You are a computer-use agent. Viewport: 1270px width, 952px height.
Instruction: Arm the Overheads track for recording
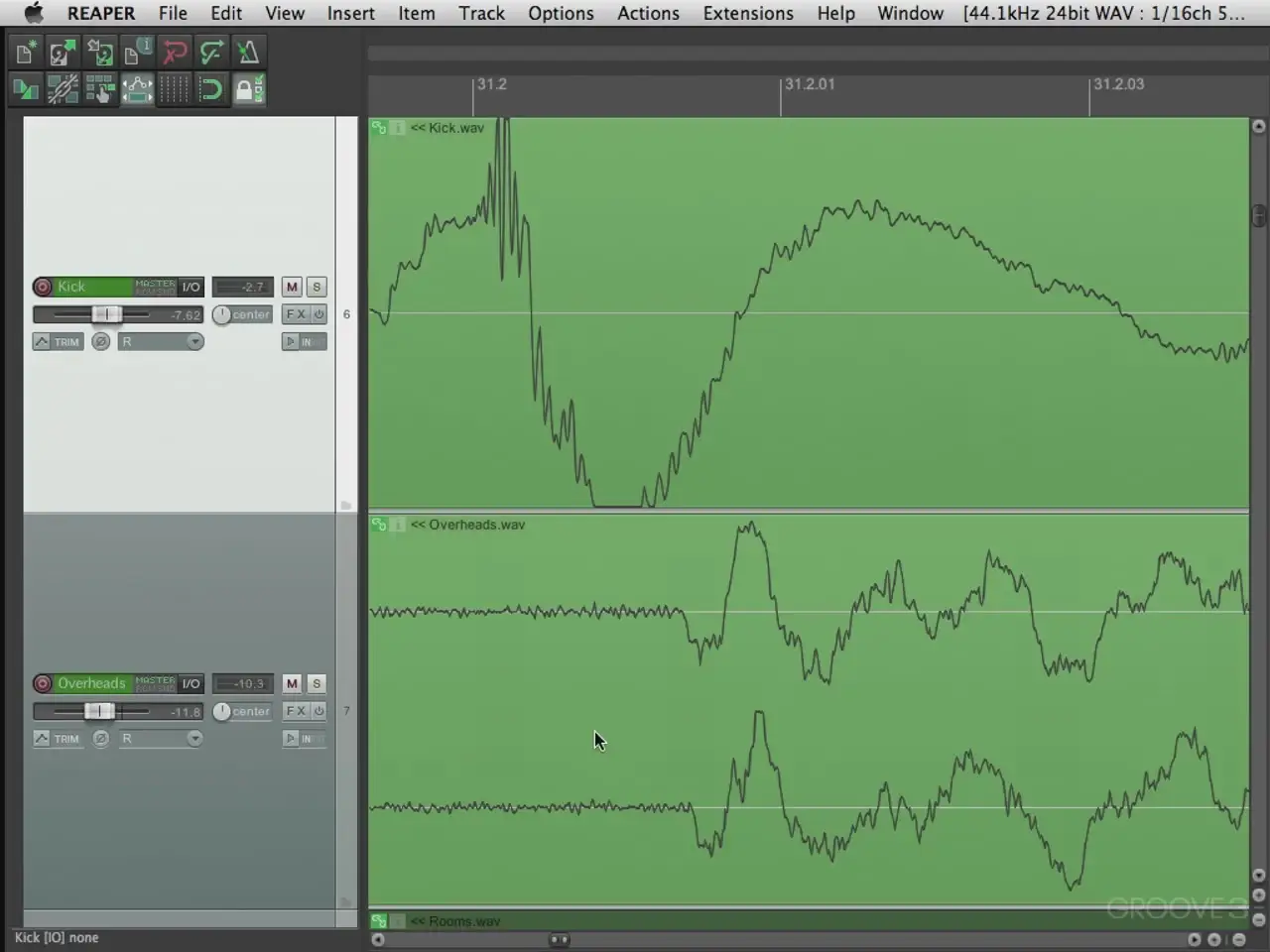tap(43, 683)
